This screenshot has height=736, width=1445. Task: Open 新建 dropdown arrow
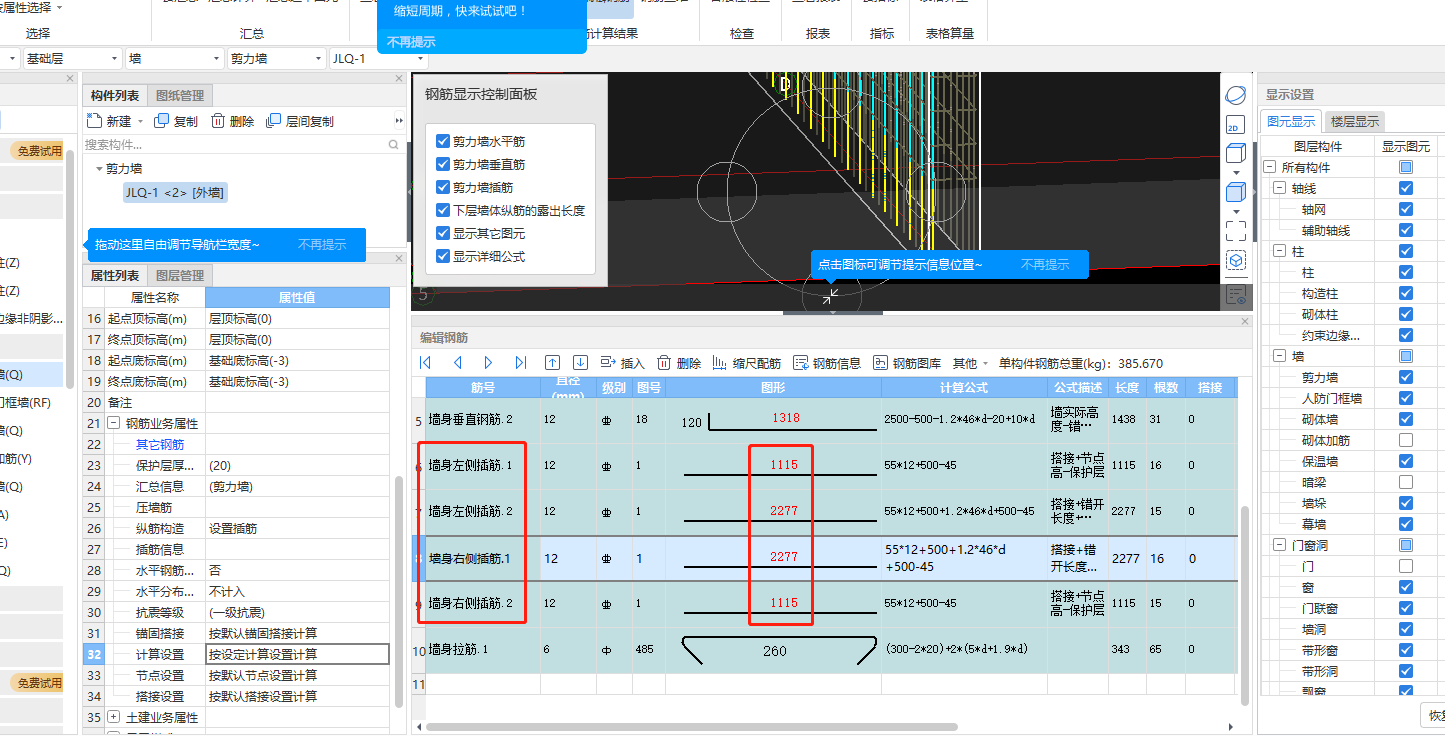click(139, 122)
